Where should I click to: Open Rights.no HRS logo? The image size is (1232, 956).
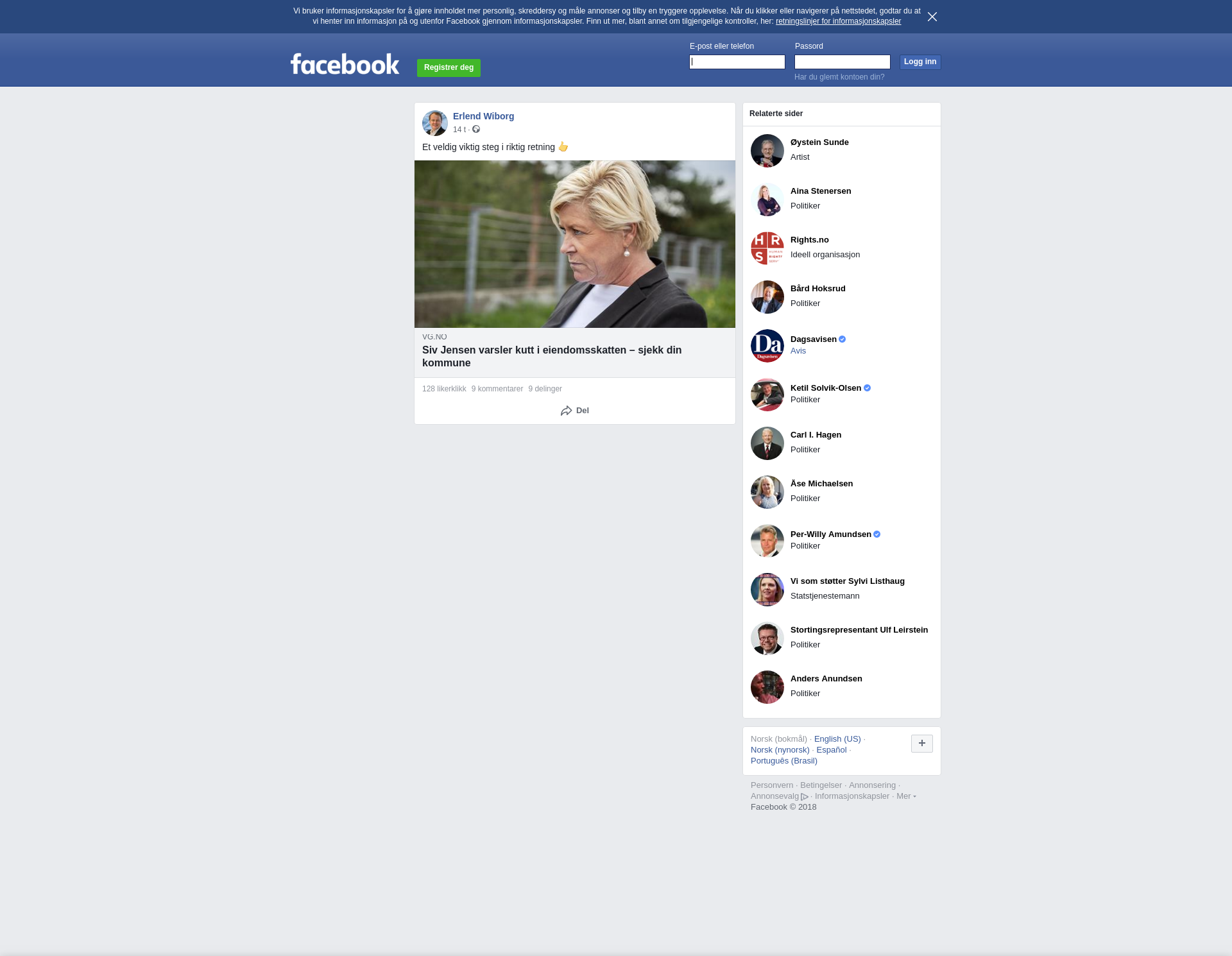[x=767, y=248]
